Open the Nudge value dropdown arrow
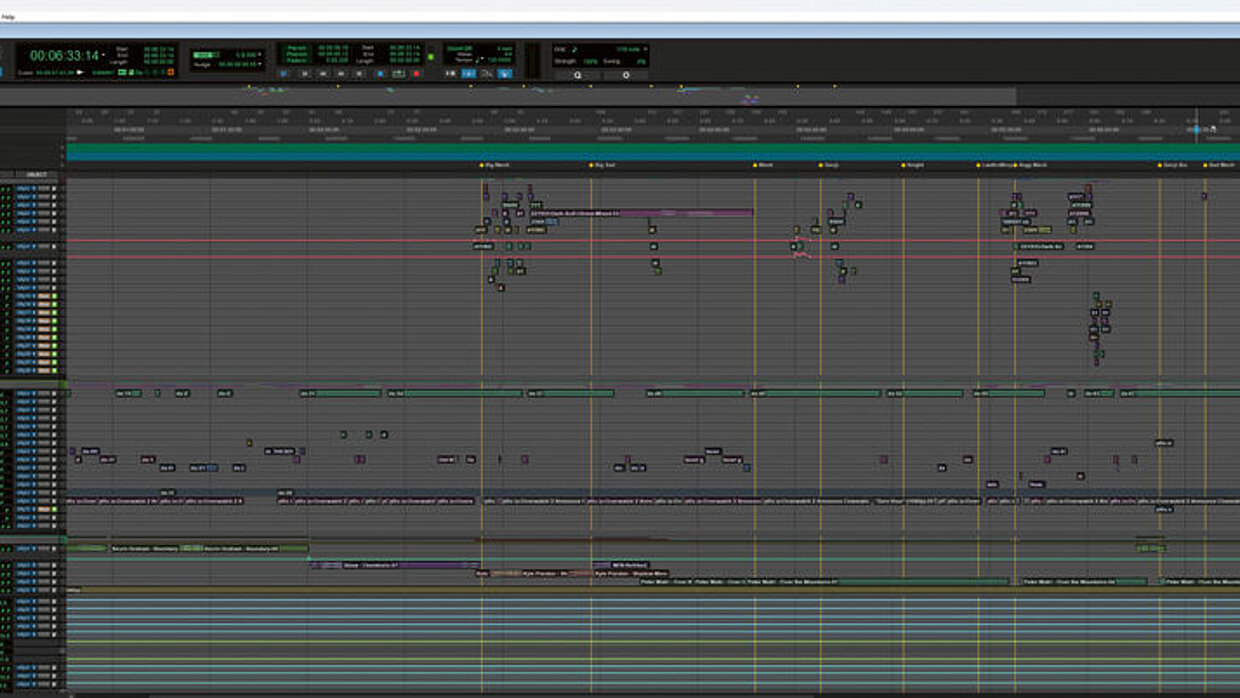Image resolution: width=1240 pixels, height=698 pixels. tap(260, 64)
